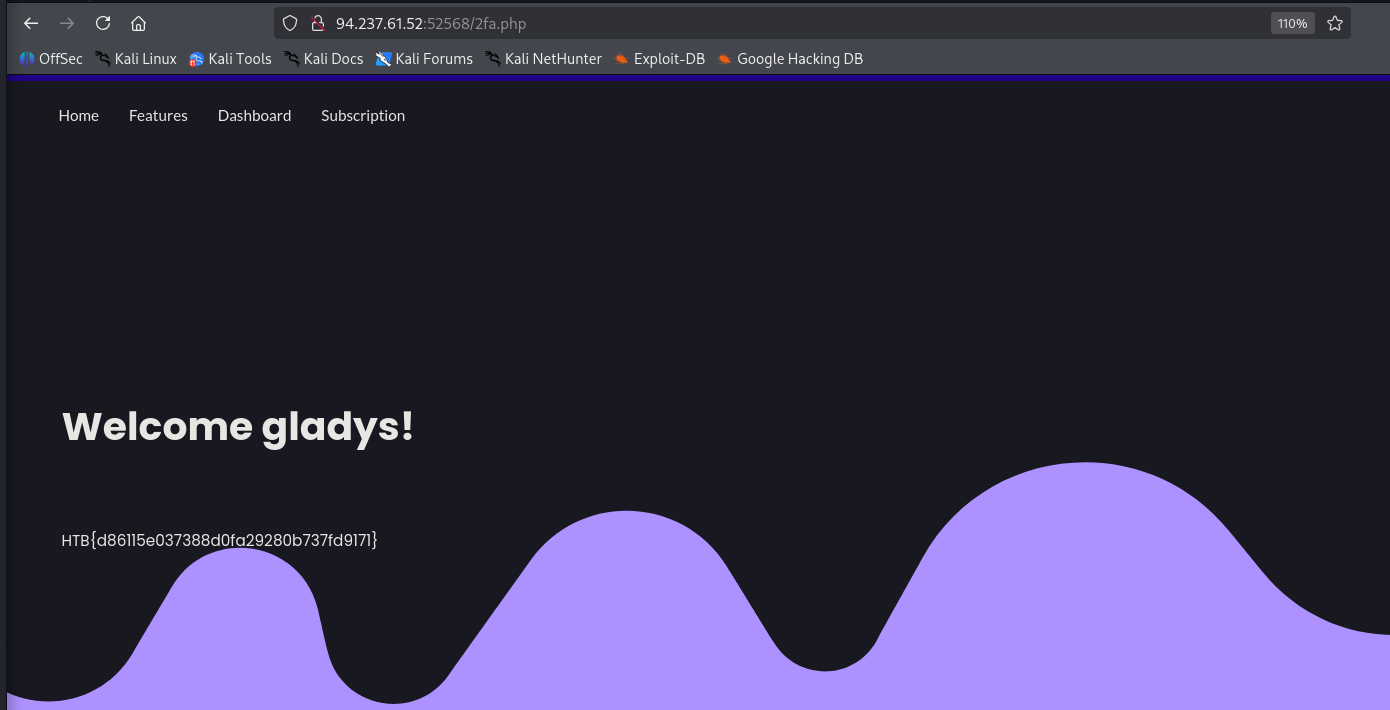This screenshot has height=710, width=1390.
Task: Reset the 110% zoom level badge
Action: click(x=1292, y=23)
